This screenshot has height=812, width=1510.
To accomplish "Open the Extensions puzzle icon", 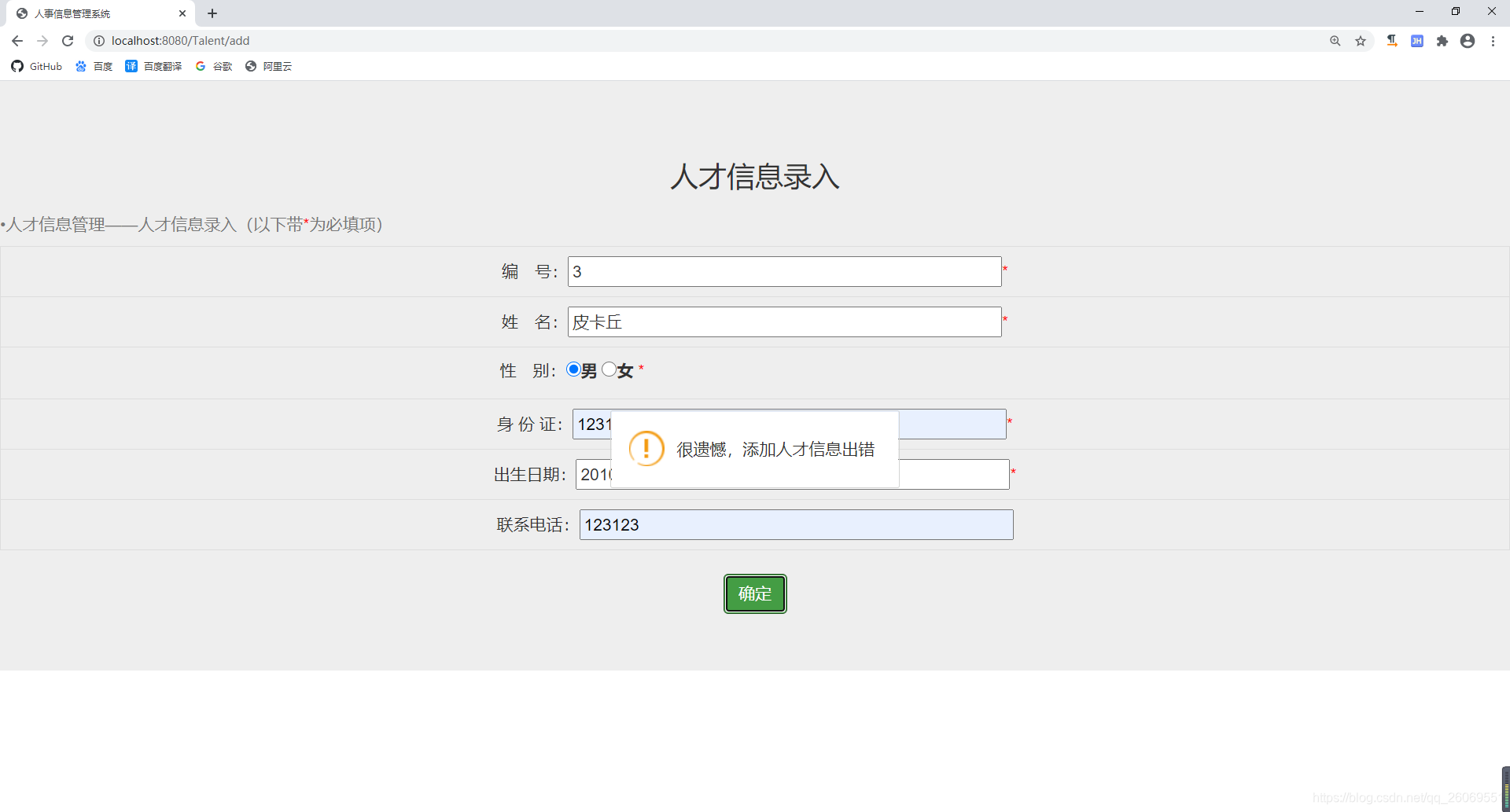I will tap(1442, 41).
